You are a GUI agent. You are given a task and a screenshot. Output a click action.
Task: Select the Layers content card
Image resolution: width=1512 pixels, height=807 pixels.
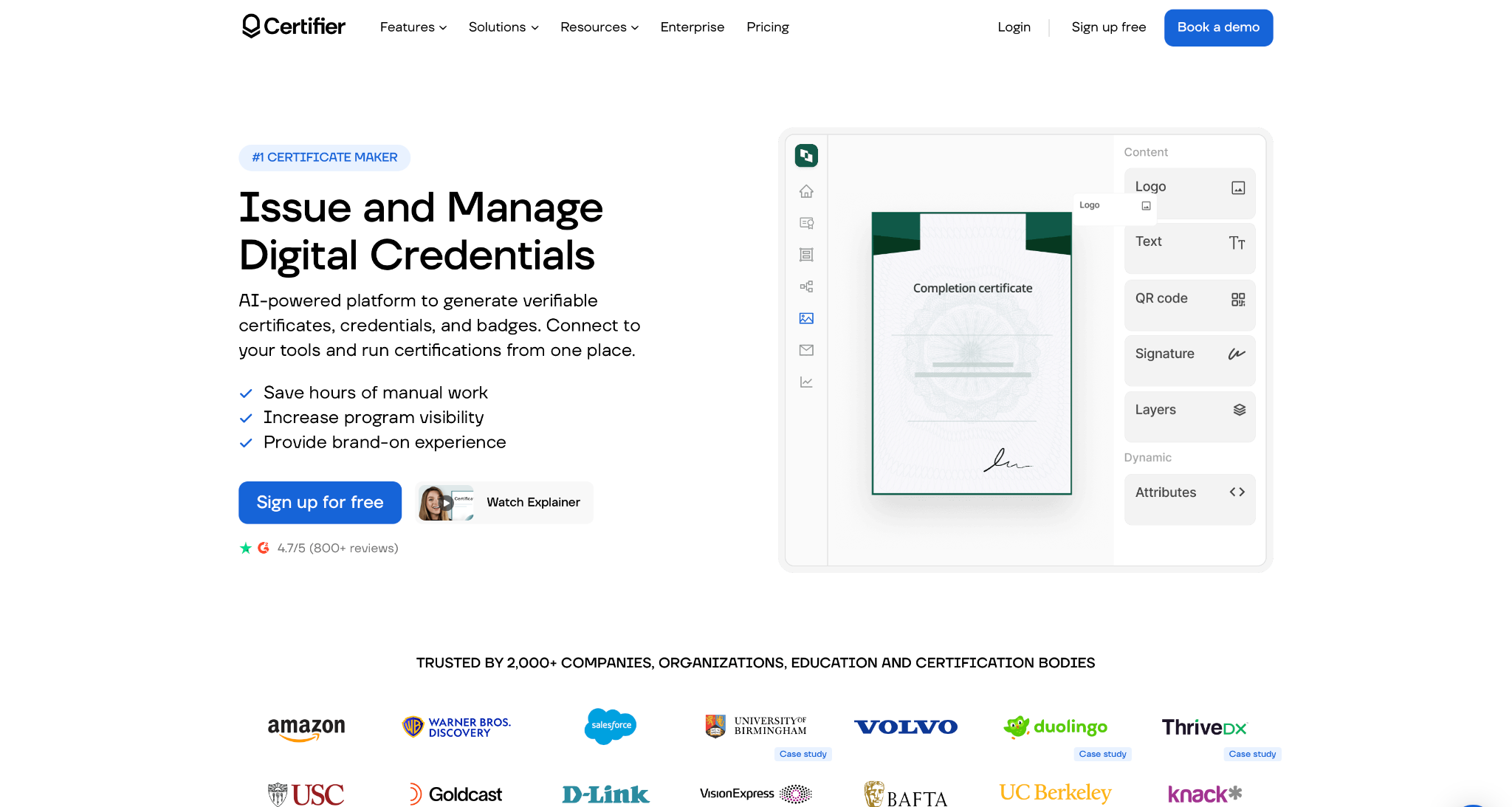tap(1189, 416)
